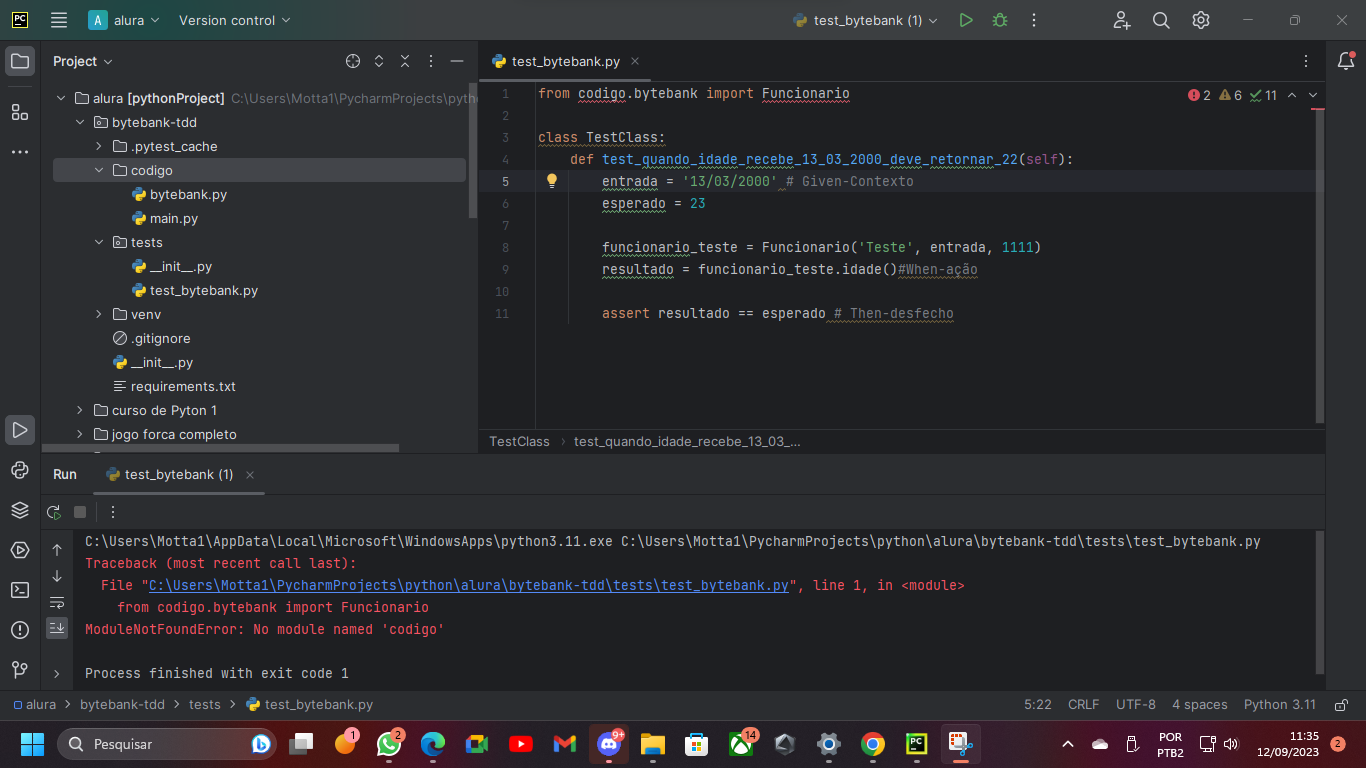
Task: Collapse the bytebank-tdd folder
Action: [80, 122]
